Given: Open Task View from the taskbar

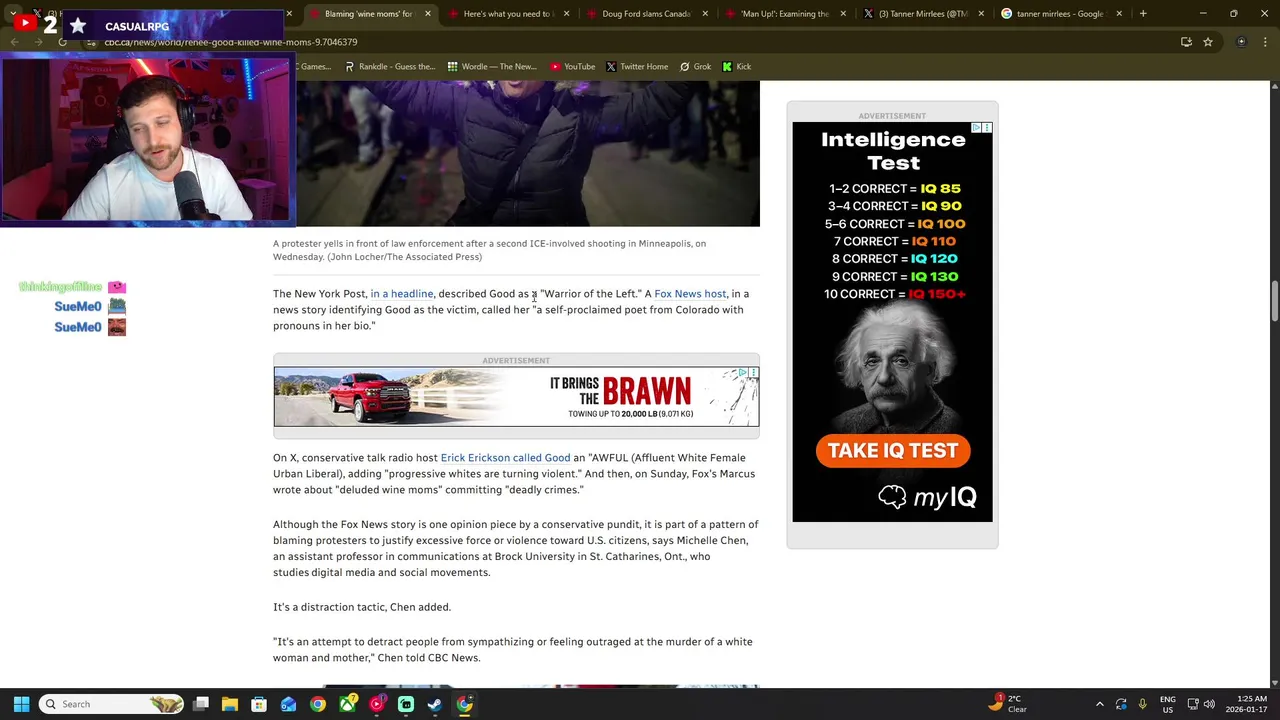Looking at the screenshot, I should (x=200, y=704).
